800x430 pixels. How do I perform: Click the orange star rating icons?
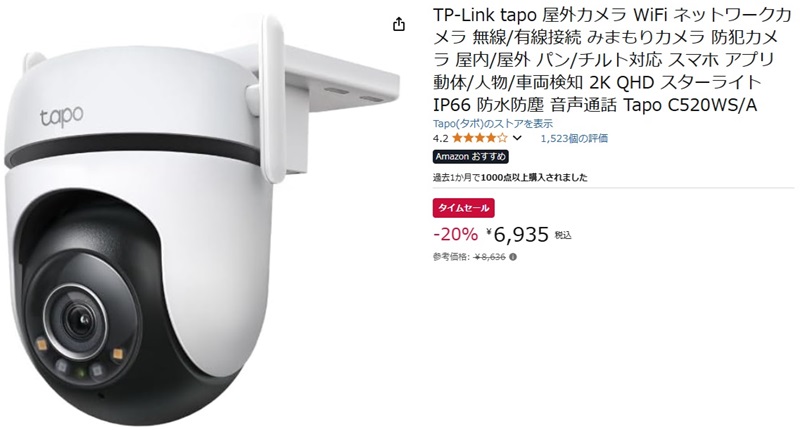[x=479, y=138]
